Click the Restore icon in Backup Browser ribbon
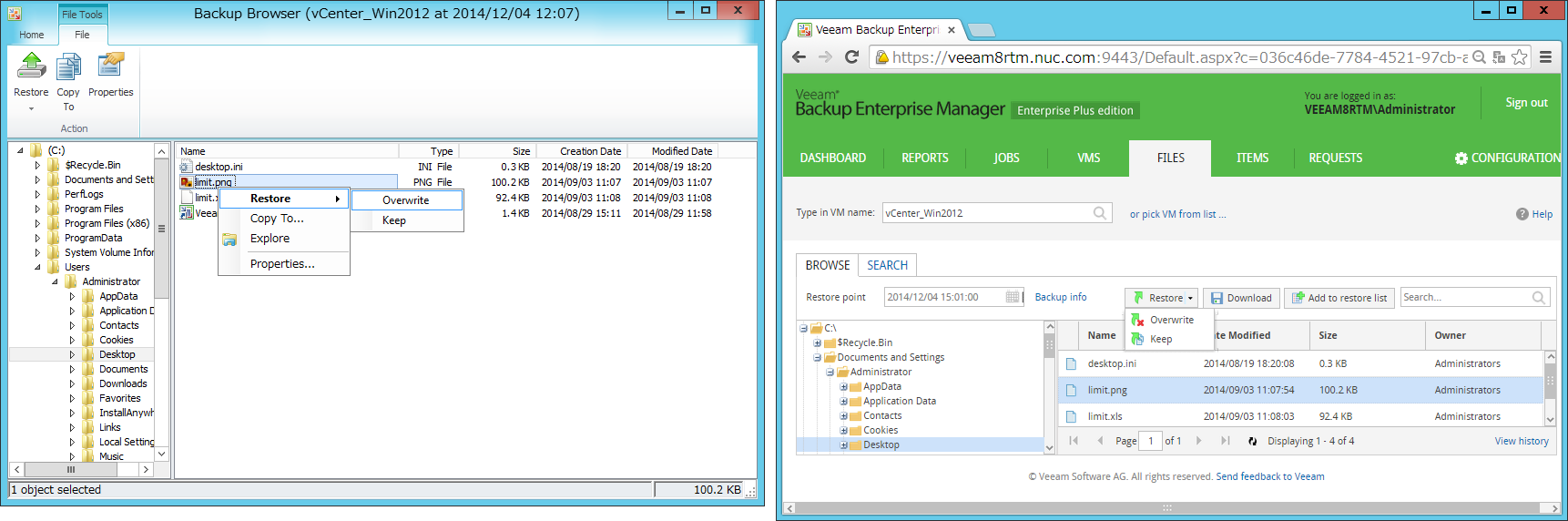 tap(31, 66)
